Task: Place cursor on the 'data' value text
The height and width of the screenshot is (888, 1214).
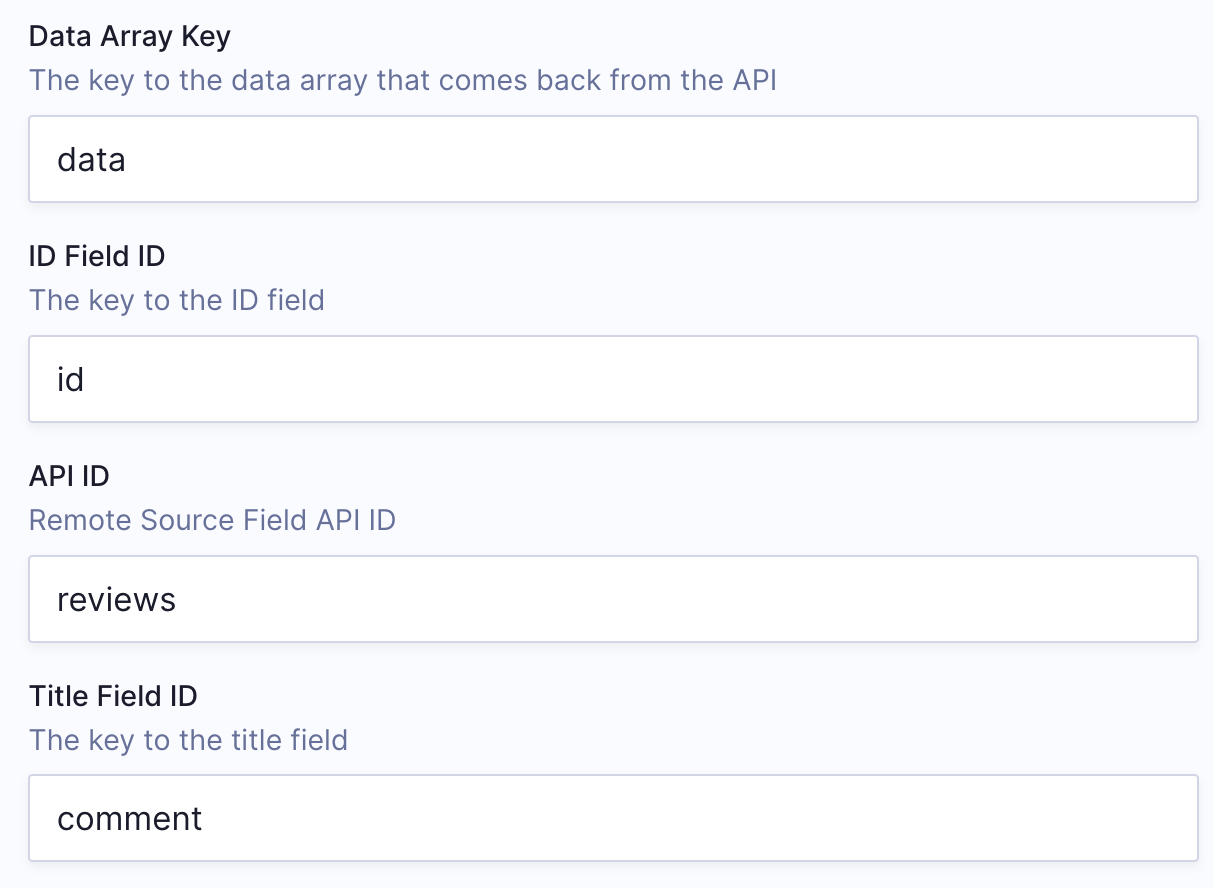Action: tap(91, 159)
